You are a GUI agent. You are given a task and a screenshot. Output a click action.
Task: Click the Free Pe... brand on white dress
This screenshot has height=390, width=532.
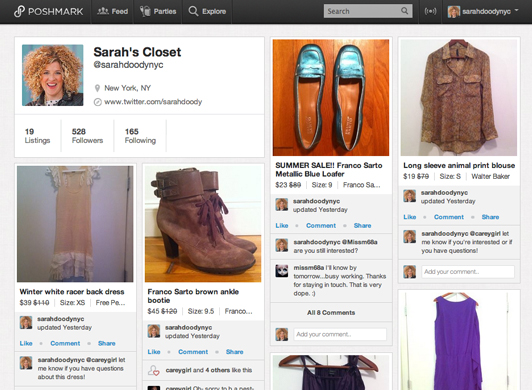click(110, 302)
